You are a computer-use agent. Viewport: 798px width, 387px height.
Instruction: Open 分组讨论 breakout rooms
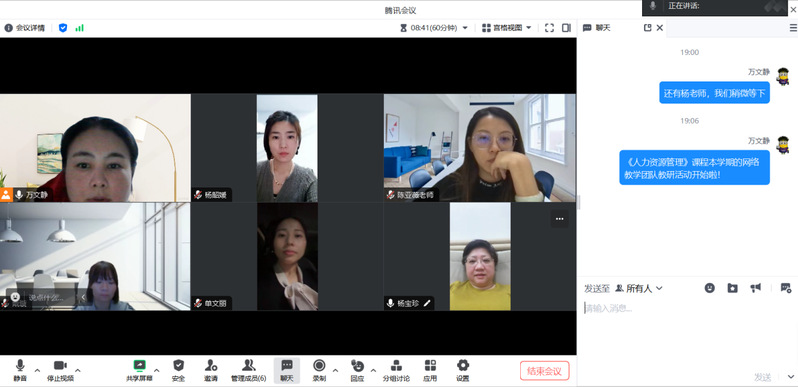point(396,371)
